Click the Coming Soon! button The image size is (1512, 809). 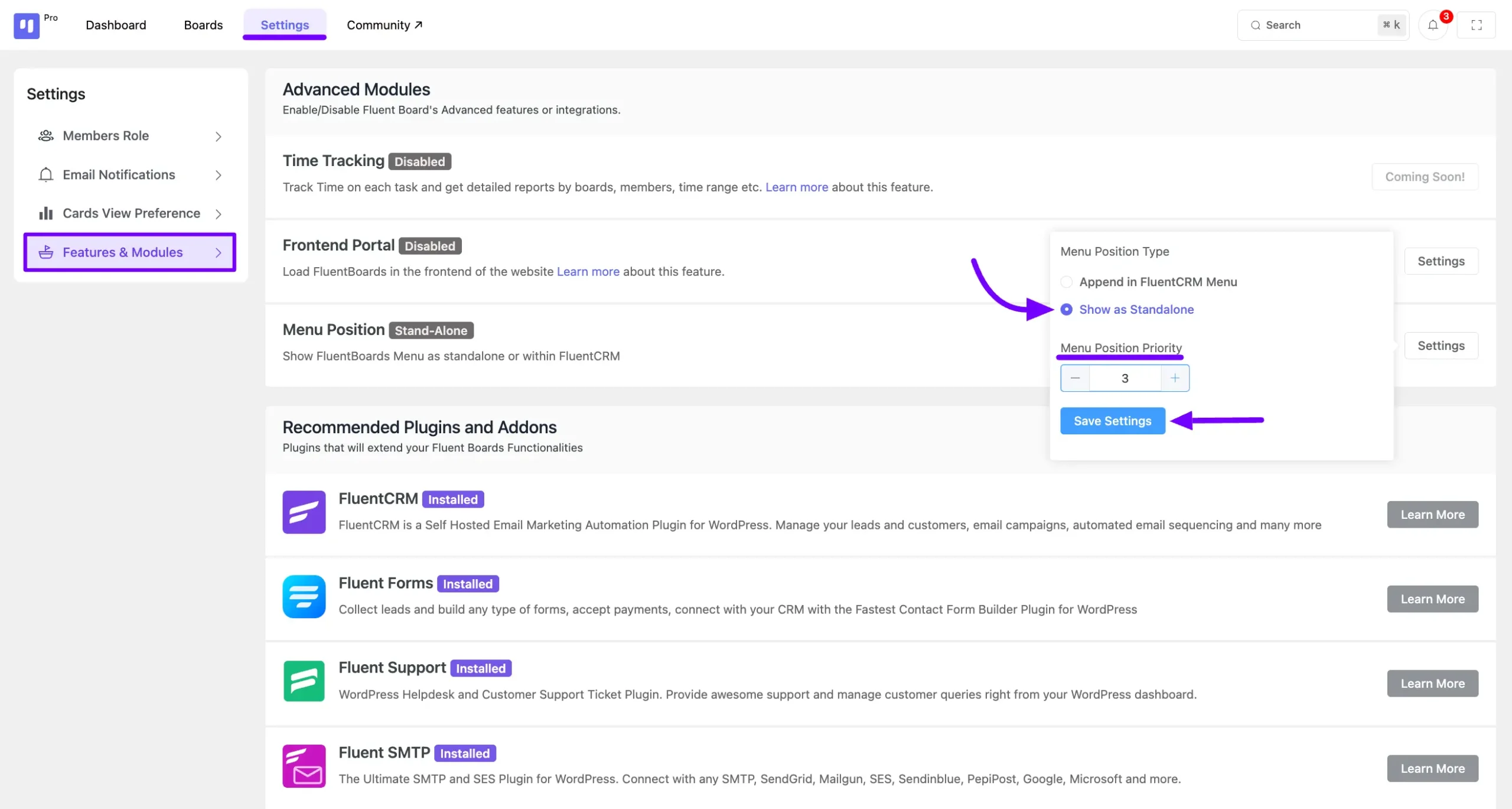(1425, 177)
